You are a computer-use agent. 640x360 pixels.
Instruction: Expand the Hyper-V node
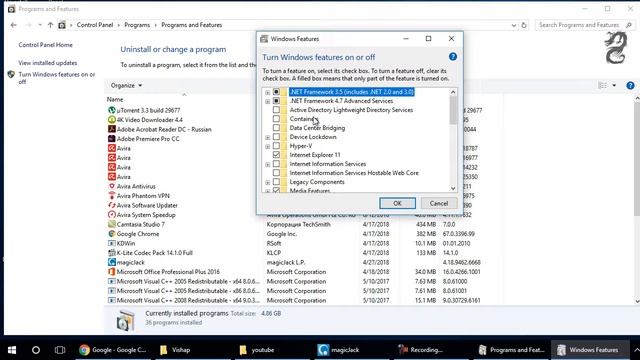tap(268, 146)
